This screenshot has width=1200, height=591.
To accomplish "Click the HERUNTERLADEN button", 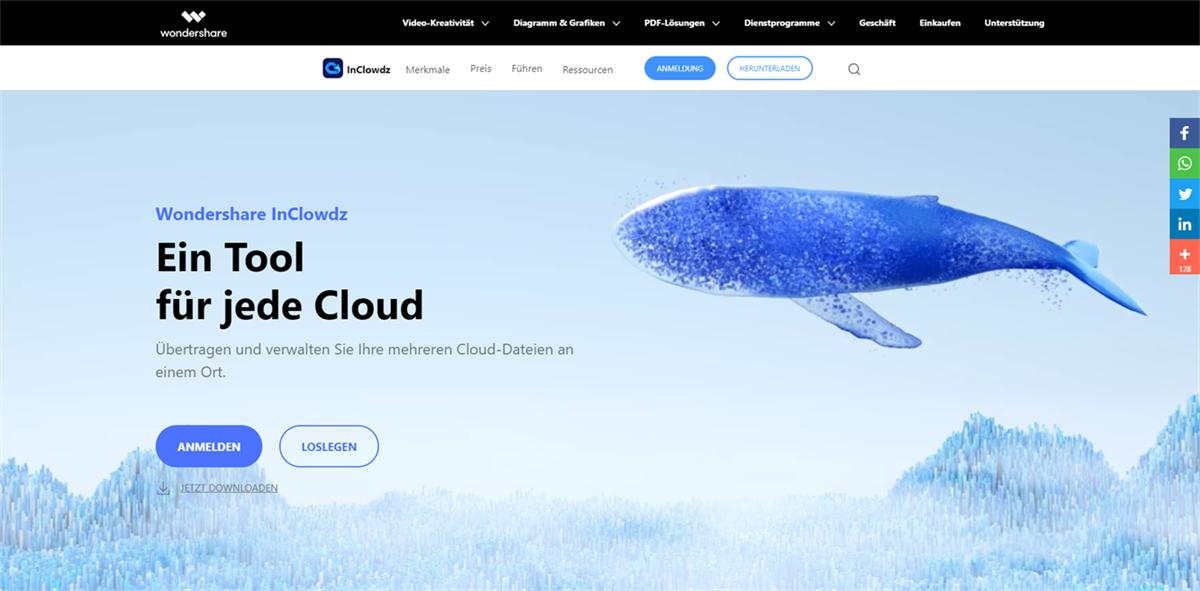I will (x=770, y=68).
